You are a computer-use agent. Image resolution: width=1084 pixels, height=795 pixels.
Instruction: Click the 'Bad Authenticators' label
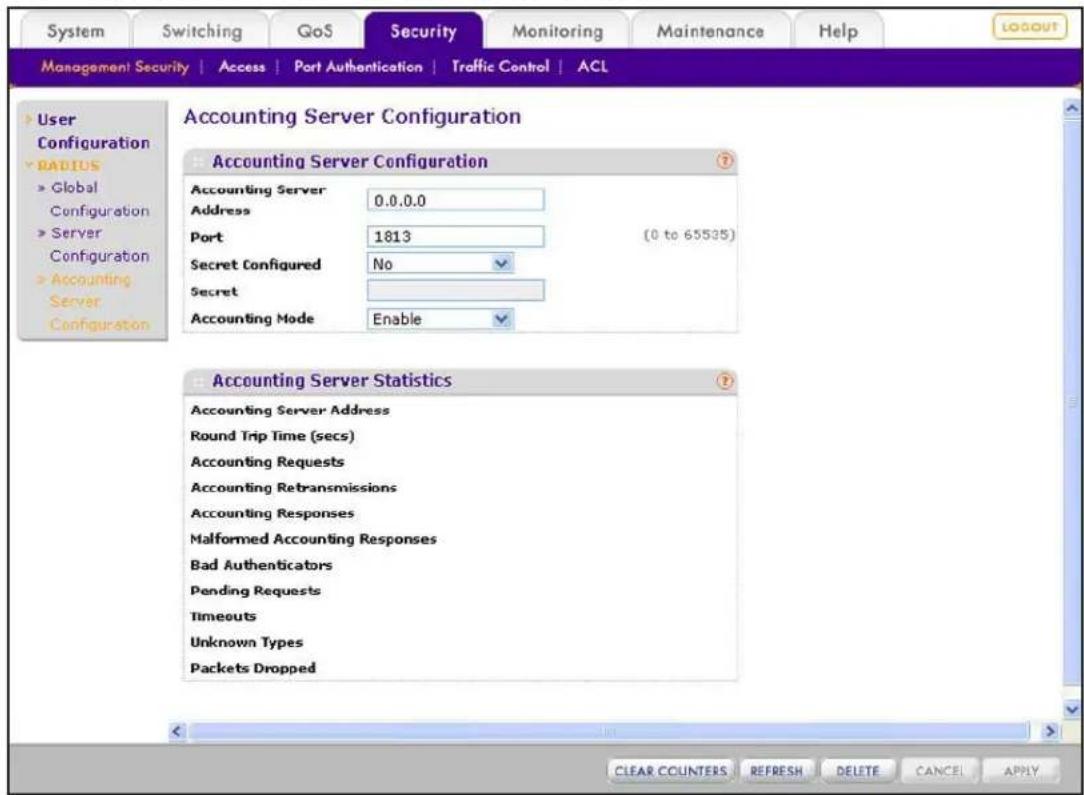[x=261, y=565]
